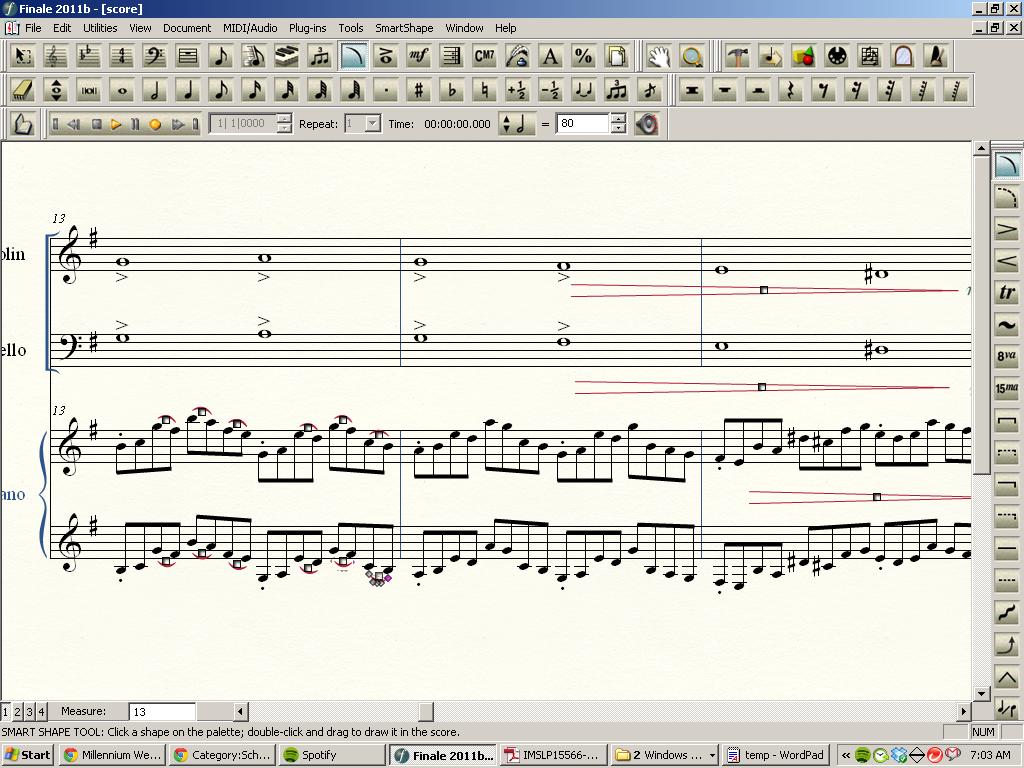Select the Articulation tool
The image size is (1024, 768).
click(385, 56)
